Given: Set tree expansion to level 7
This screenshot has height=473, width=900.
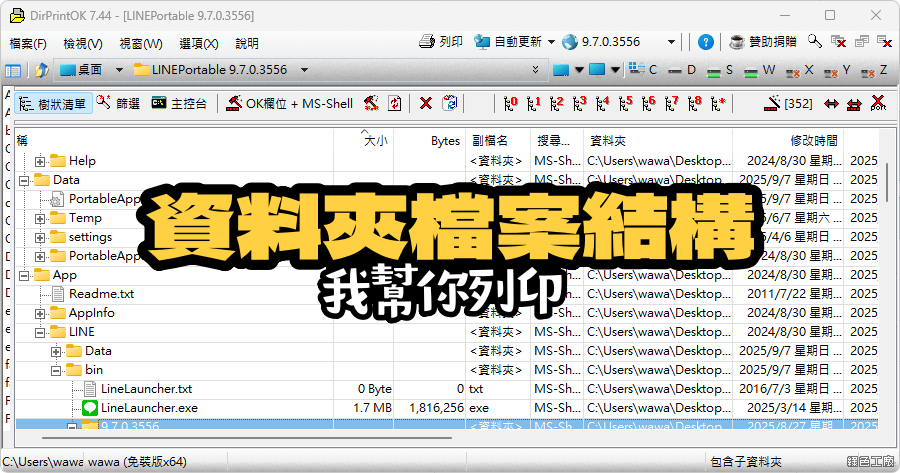Looking at the screenshot, I should coord(671,103).
